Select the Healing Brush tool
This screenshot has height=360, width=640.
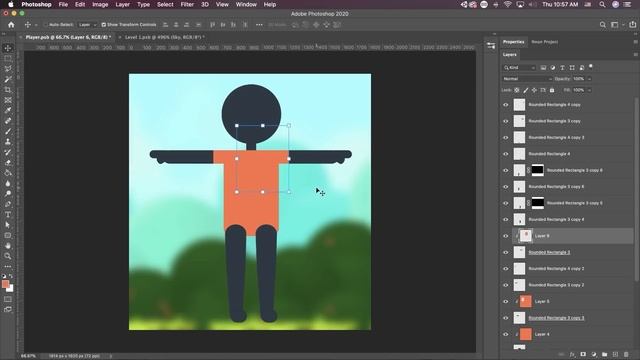8,121
